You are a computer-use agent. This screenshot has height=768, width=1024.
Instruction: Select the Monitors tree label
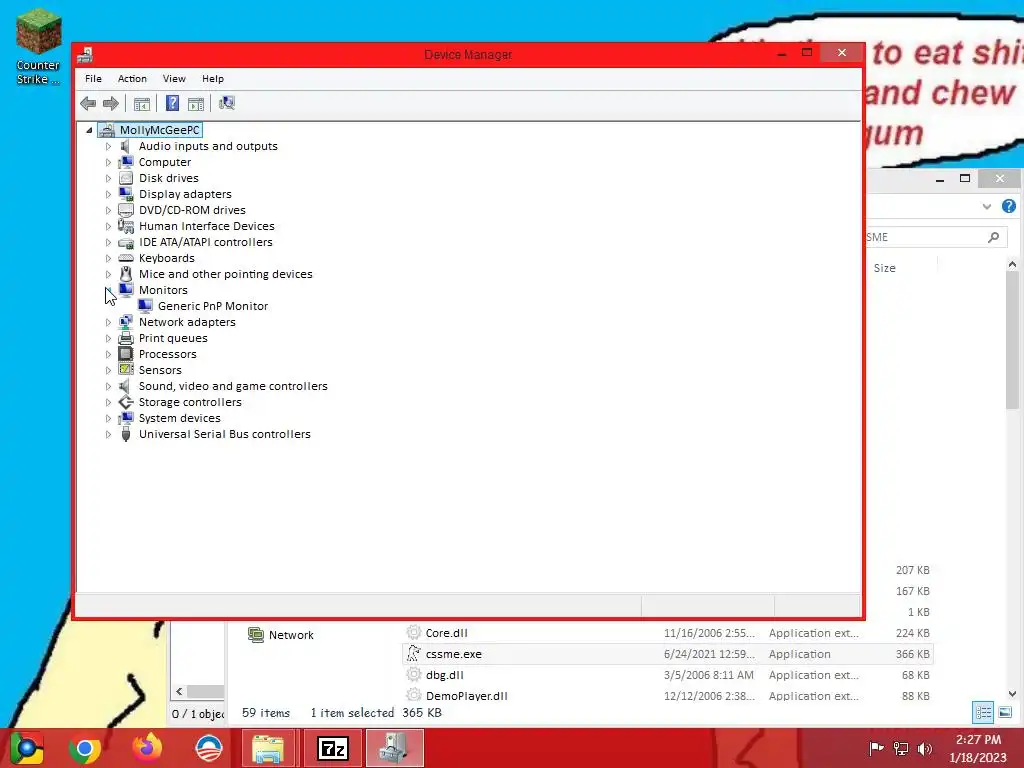click(x=163, y=290)
